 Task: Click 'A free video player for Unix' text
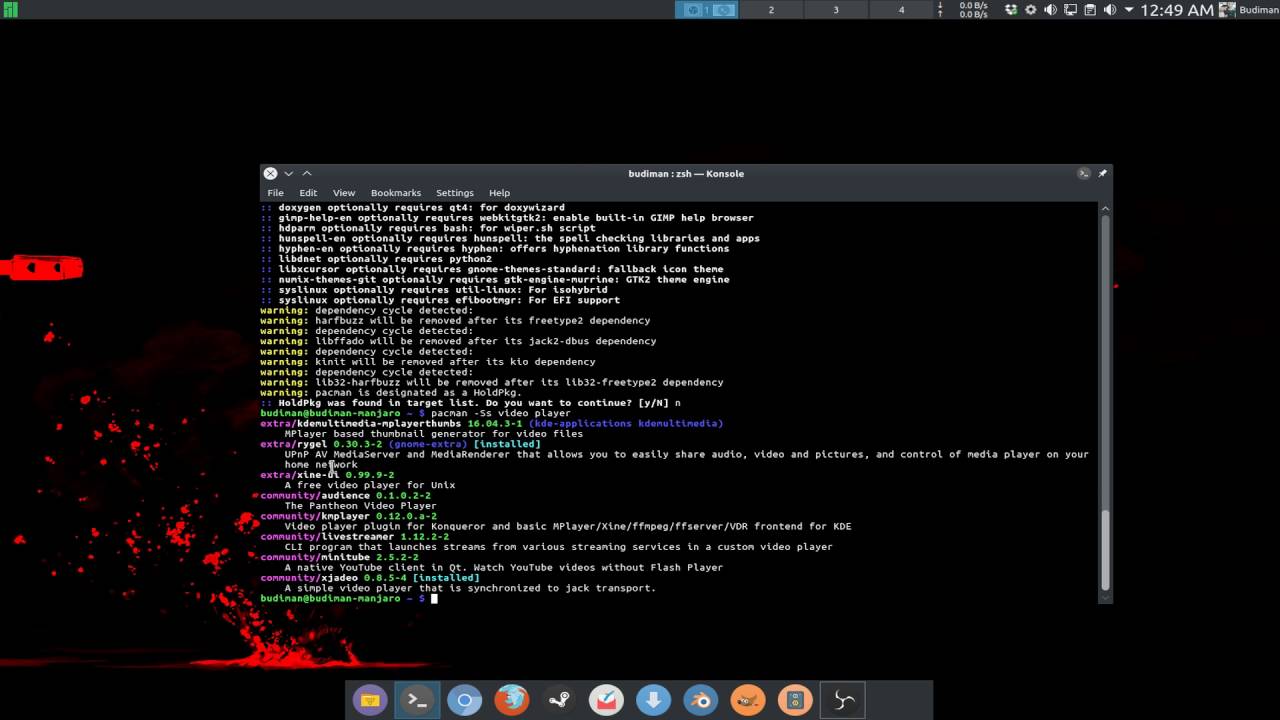point(370,485)
